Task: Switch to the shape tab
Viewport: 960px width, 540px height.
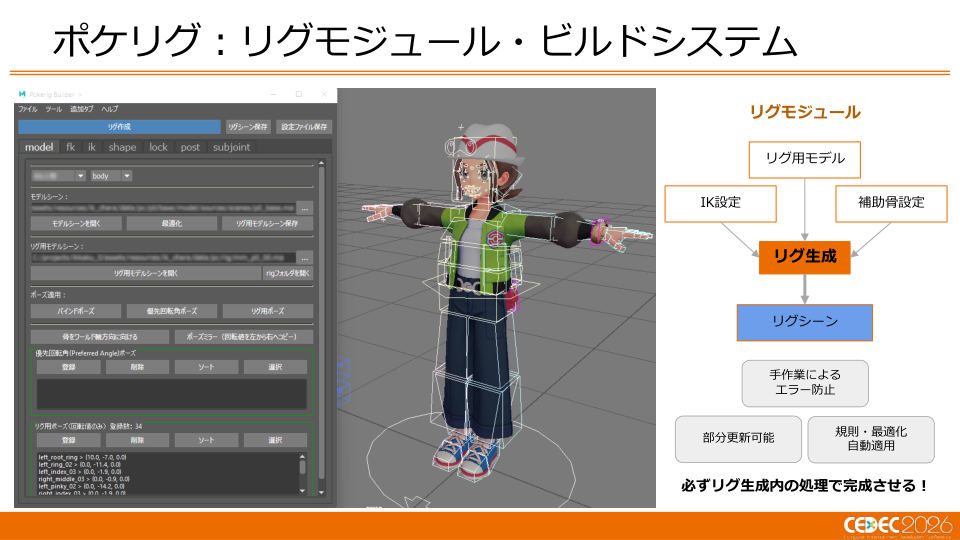Action: (x=122, y=147)
